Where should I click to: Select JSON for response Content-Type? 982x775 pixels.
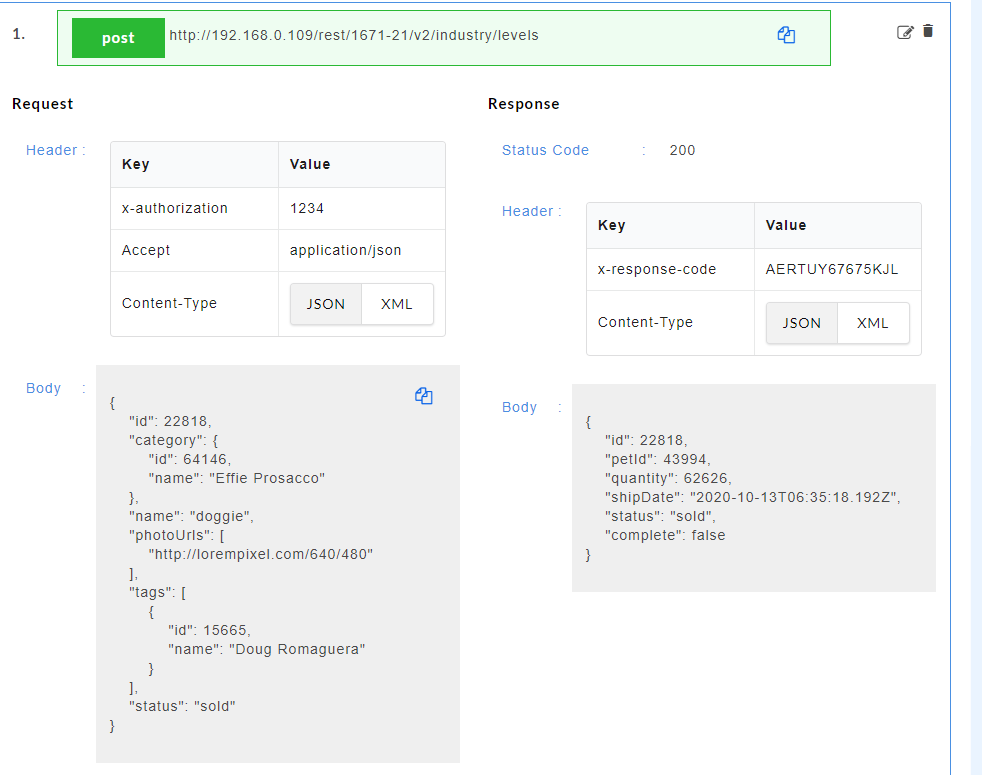tap(801, 323)
